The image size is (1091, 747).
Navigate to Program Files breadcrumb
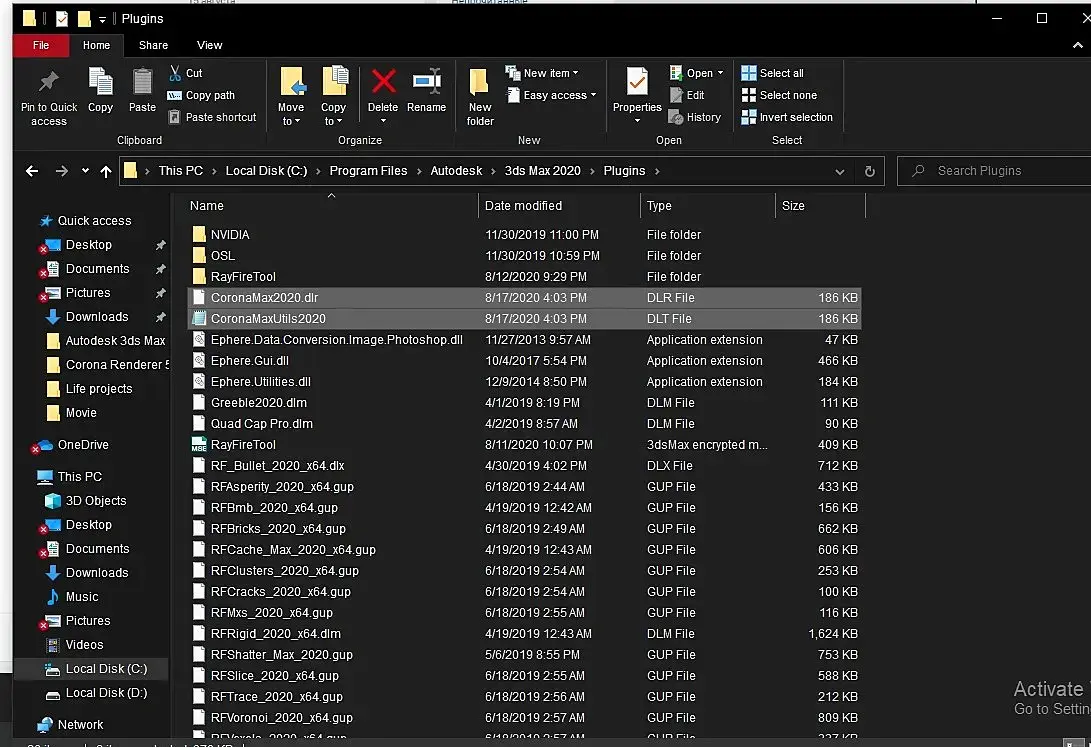pos(368,171)
